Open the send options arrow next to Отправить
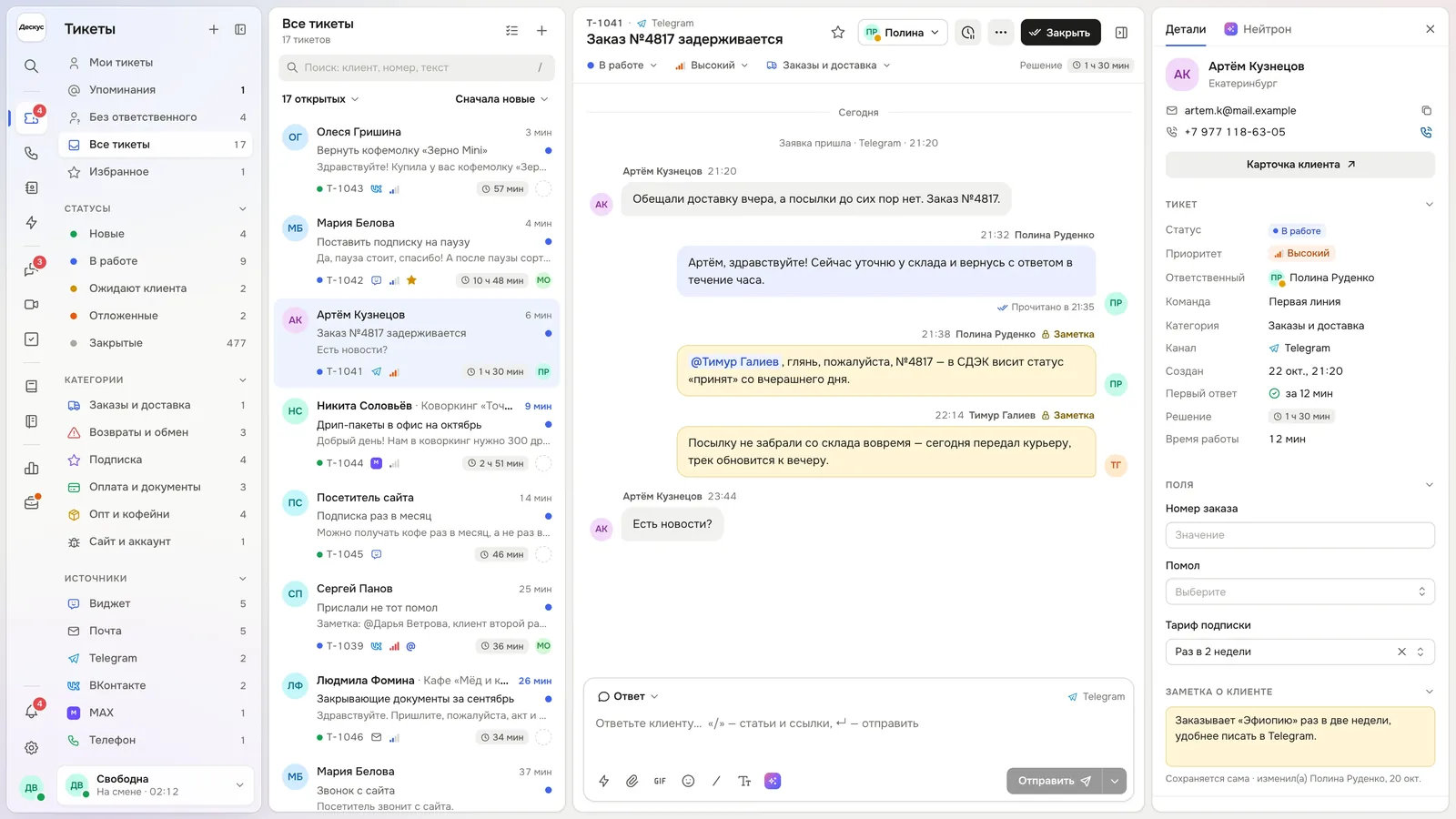 coord(1115,781)
